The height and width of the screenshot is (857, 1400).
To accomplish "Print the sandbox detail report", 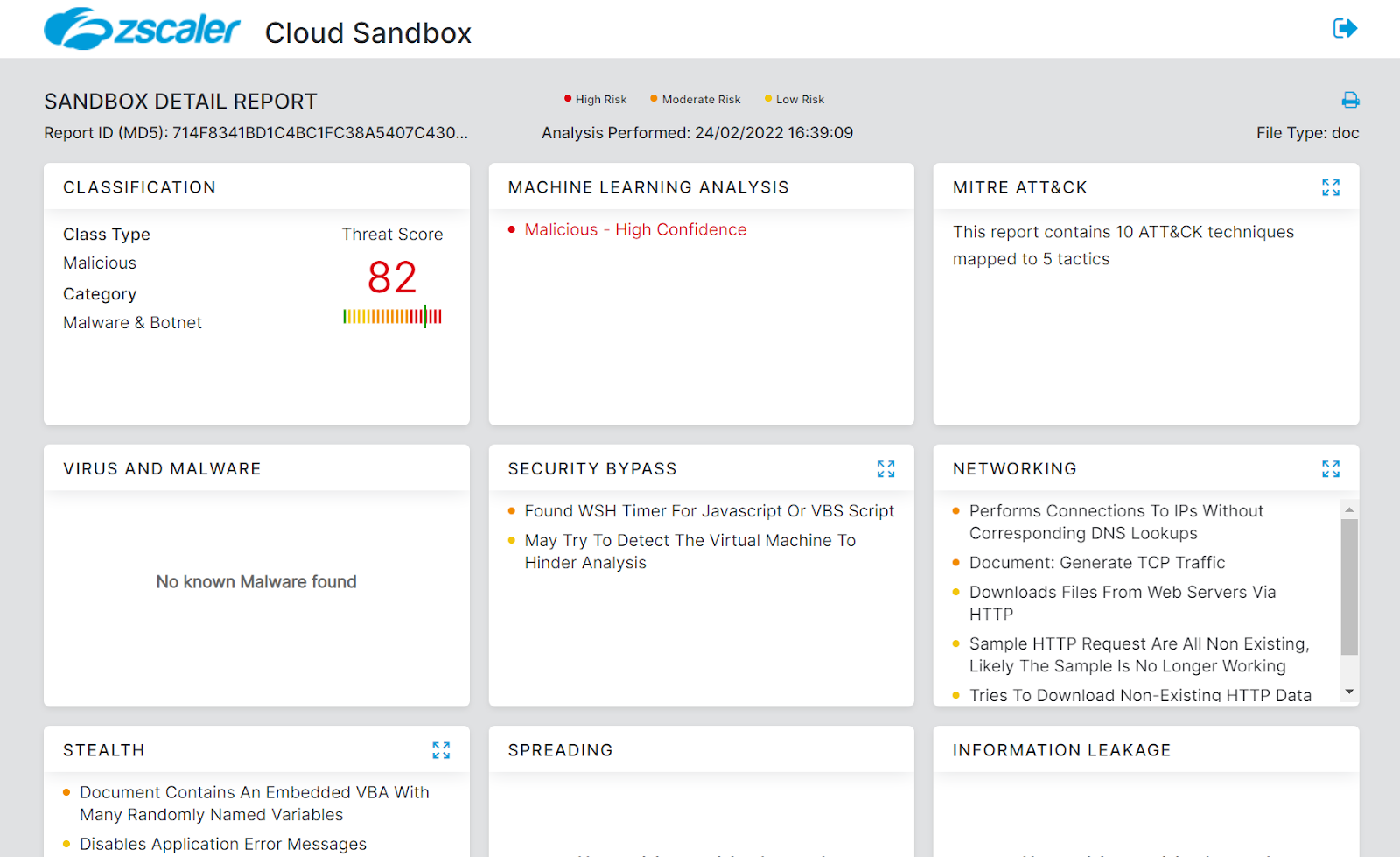I will pos(1350,100).
